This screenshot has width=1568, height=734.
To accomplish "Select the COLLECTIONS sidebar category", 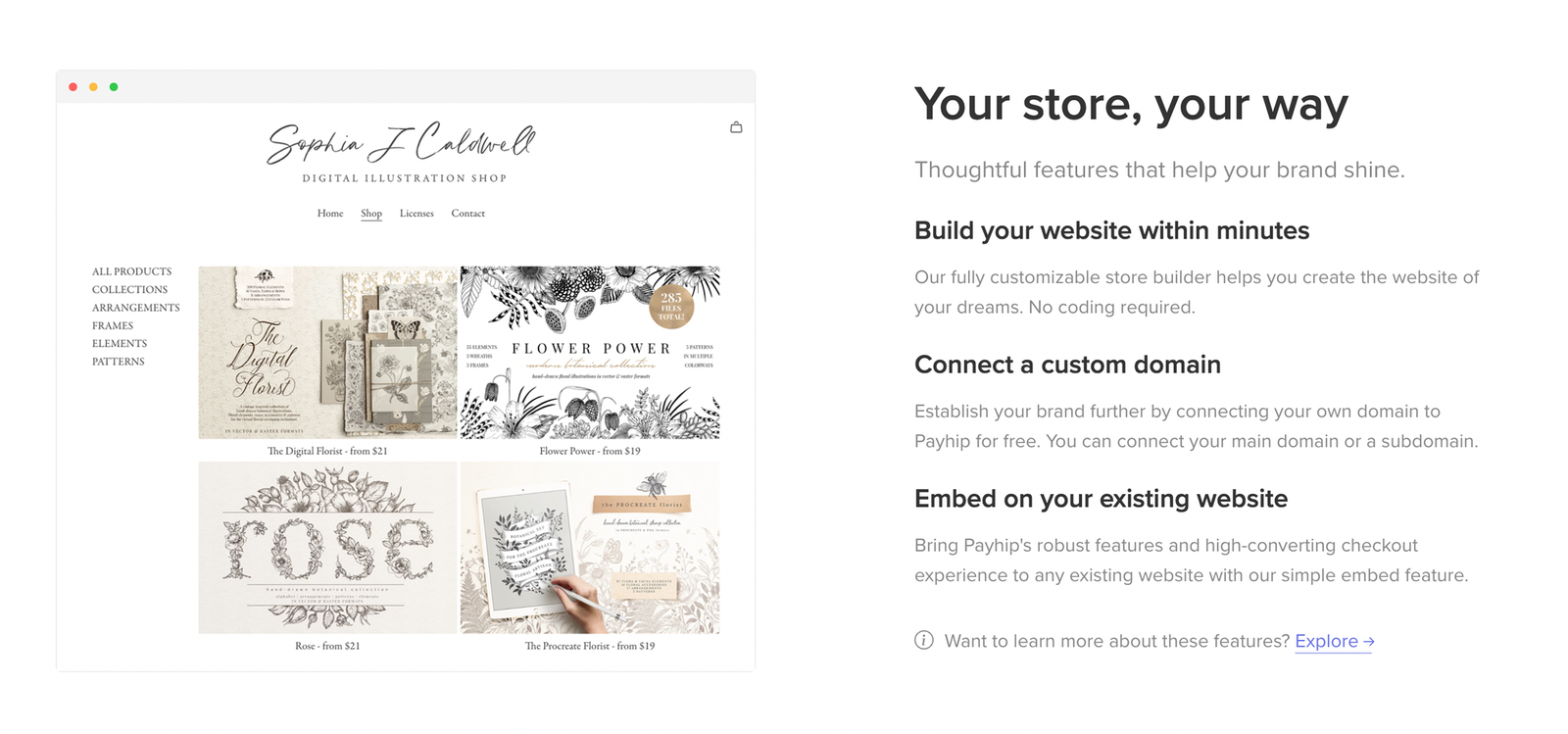I will coord(128,289).
